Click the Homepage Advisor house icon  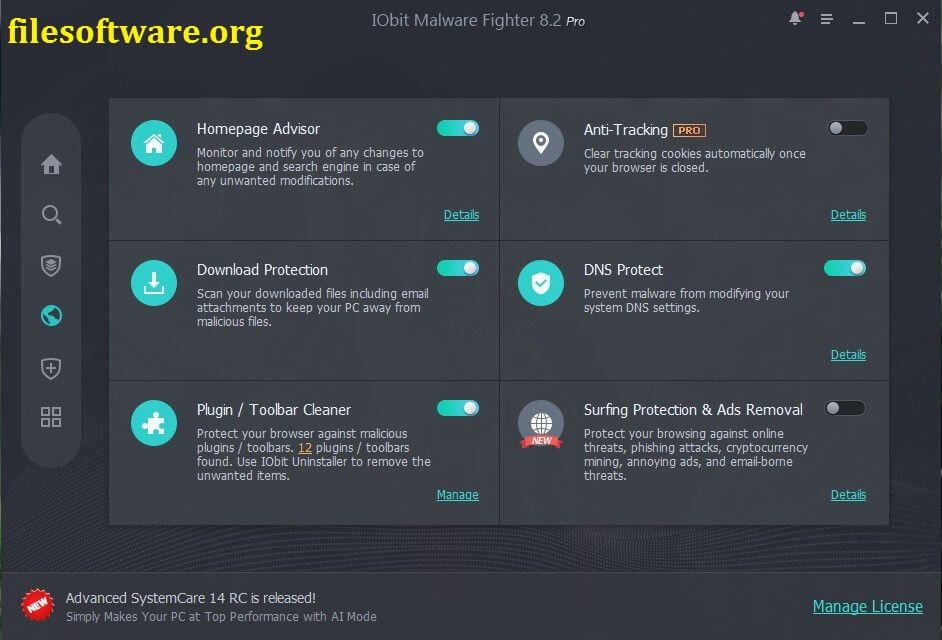154,143
